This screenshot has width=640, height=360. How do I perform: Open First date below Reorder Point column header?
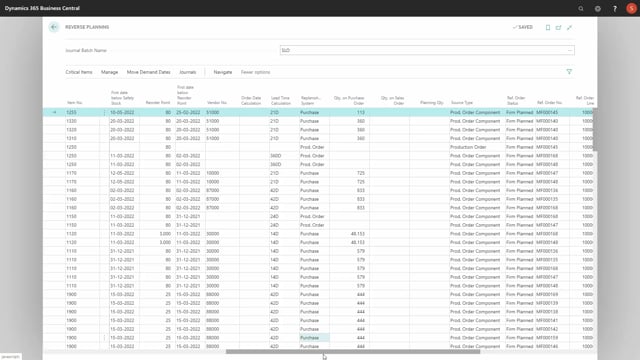click(x=185, y=95)
